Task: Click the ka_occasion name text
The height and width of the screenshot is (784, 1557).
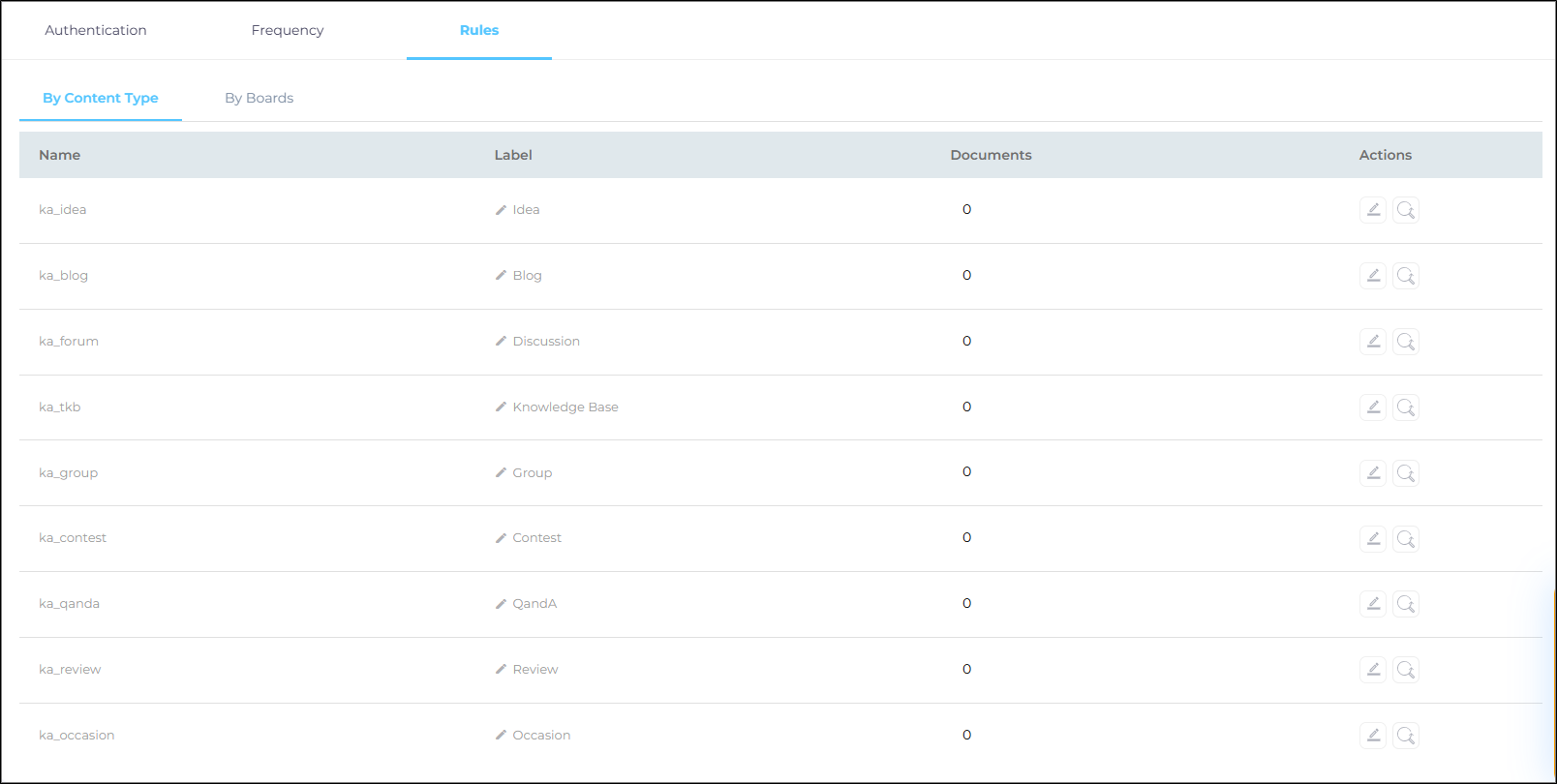Action: (x=76, y=736)
